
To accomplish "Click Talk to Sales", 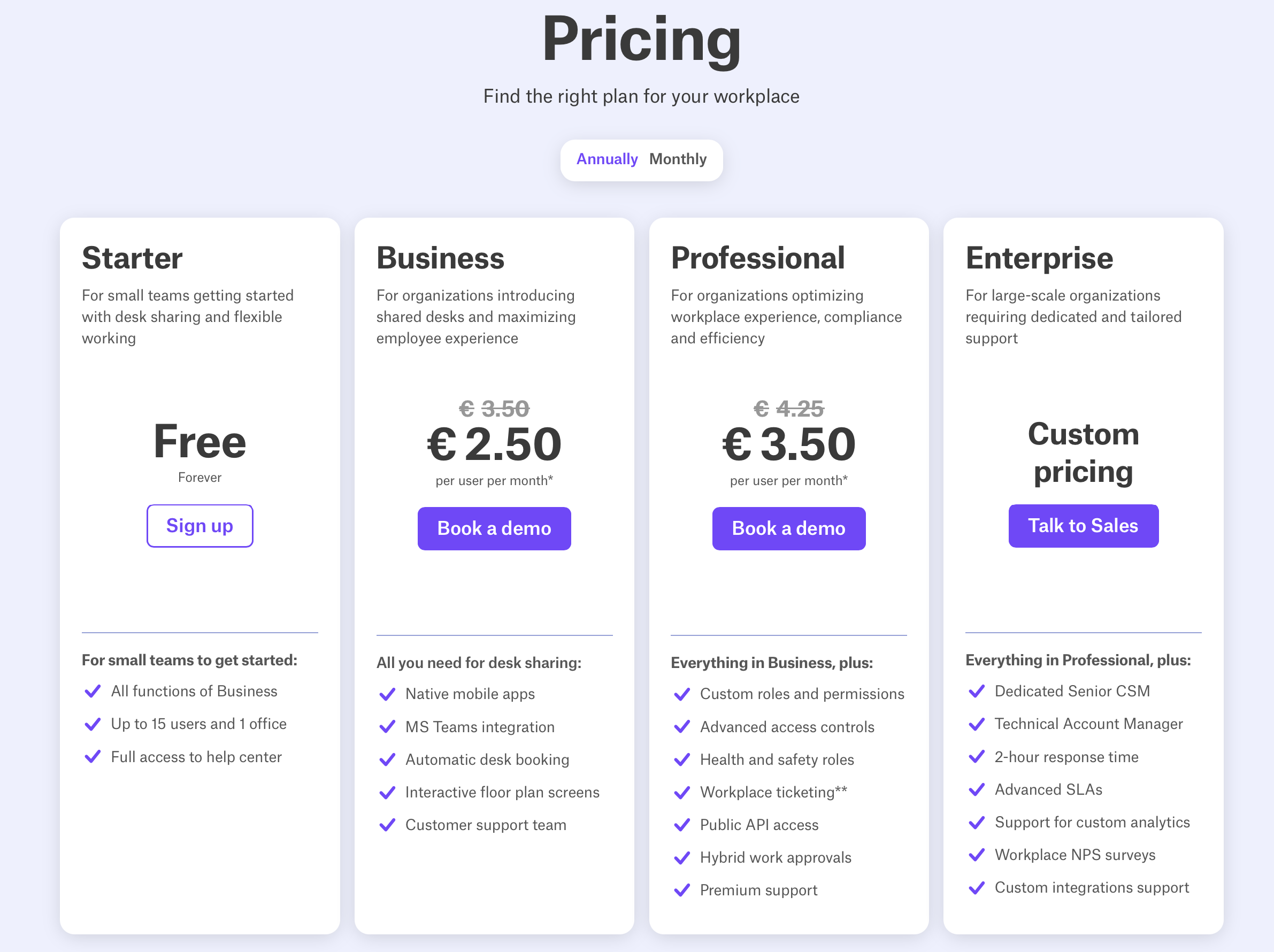I will click(x=1084, y=526).
